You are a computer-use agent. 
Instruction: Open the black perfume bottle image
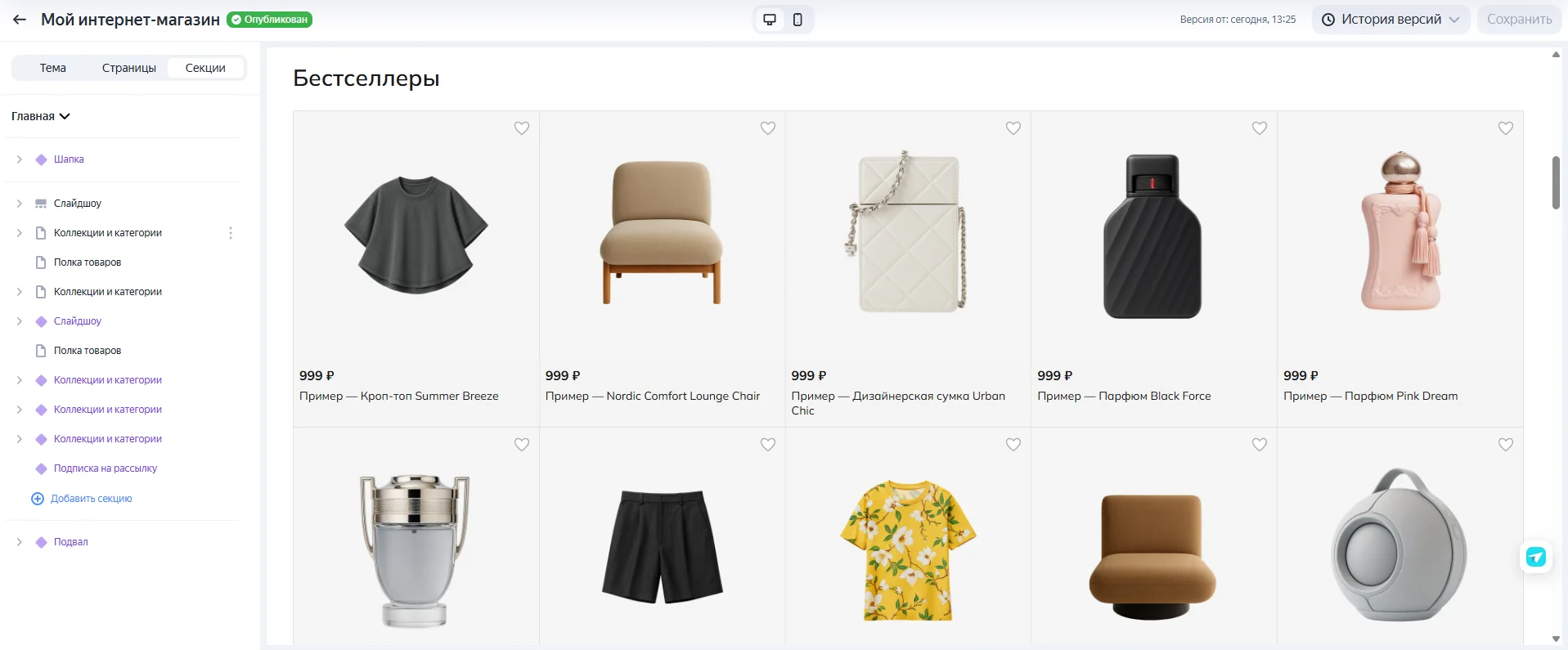1153,236
